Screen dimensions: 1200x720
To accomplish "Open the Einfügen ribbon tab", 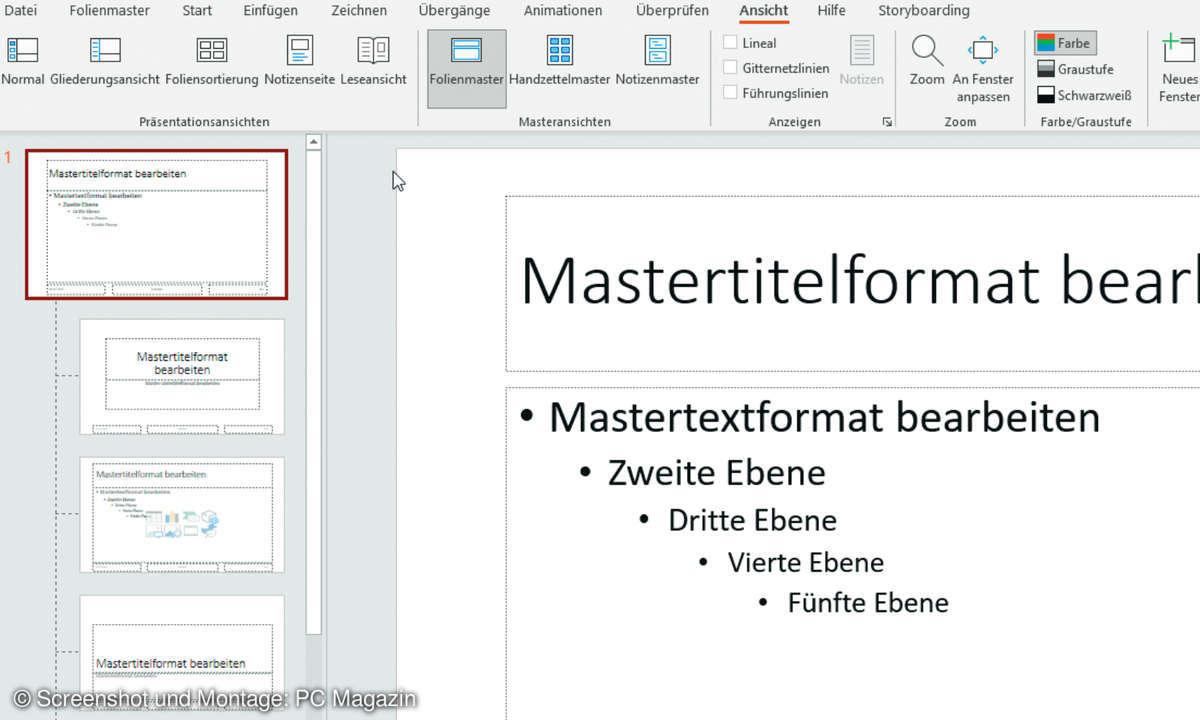I will coord(270,11).
